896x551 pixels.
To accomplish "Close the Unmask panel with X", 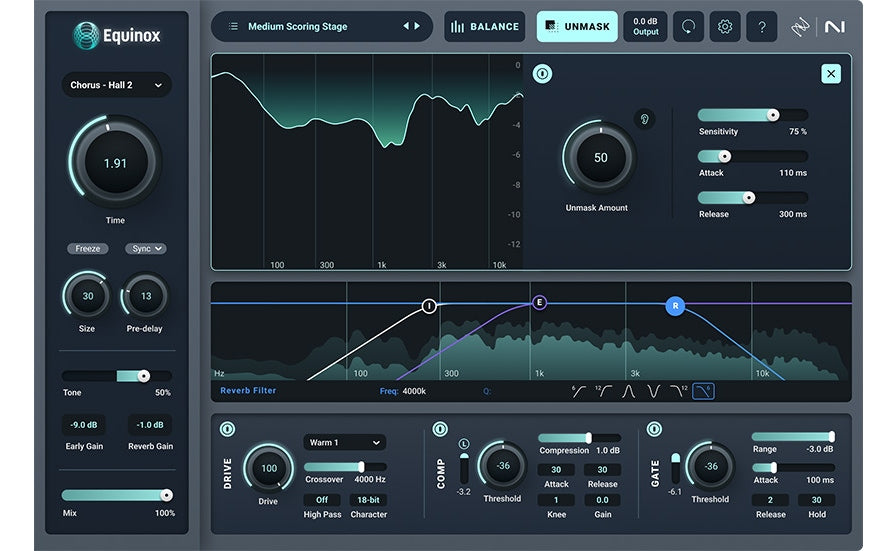I will coord(831,74).
